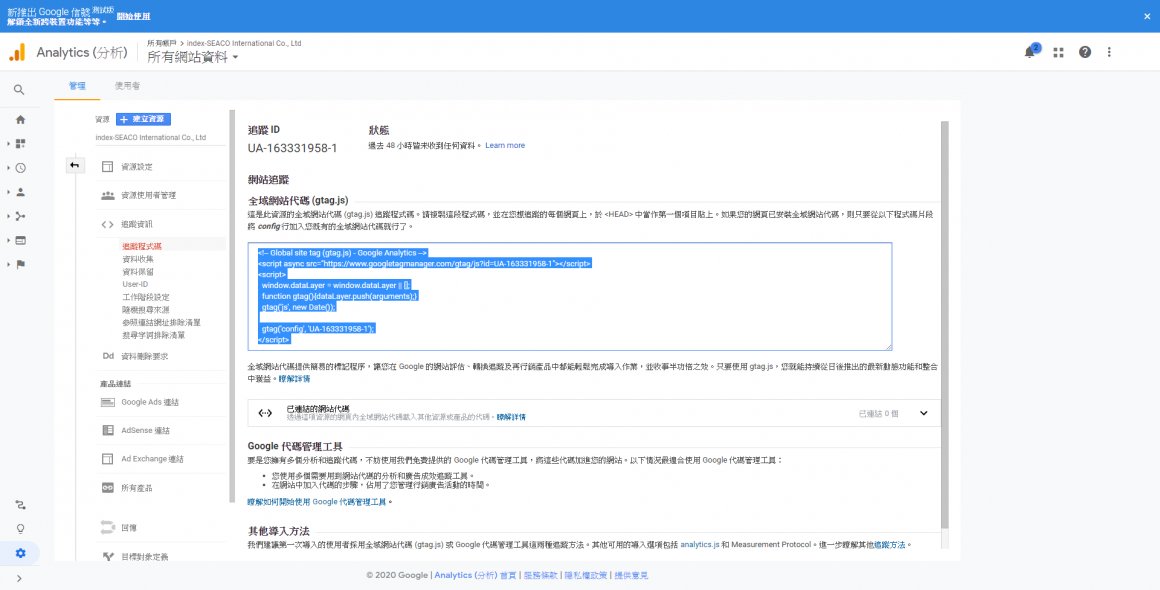Expand Realtime menu arrow in left rail

coord(8,168)
